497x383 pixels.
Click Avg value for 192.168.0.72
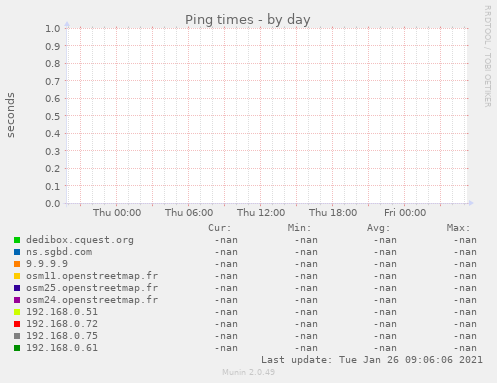pos(385,324)
